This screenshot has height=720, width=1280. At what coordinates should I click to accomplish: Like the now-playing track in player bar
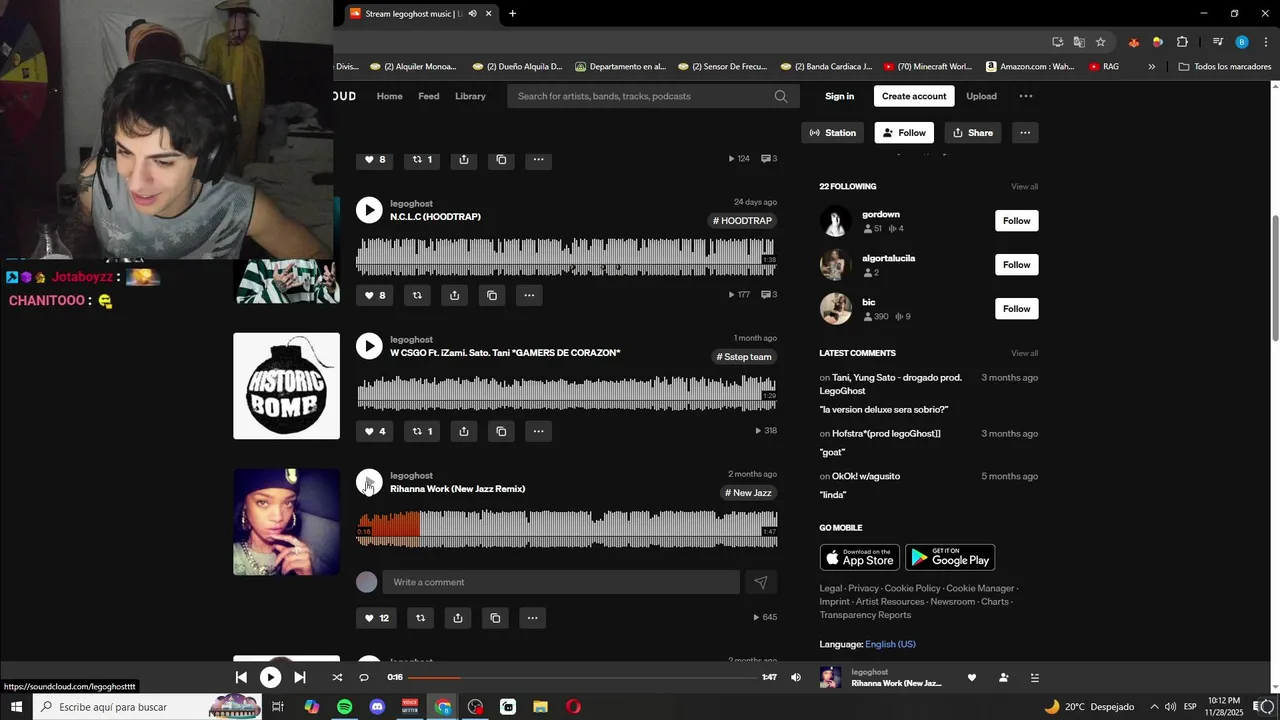[972, 677]
